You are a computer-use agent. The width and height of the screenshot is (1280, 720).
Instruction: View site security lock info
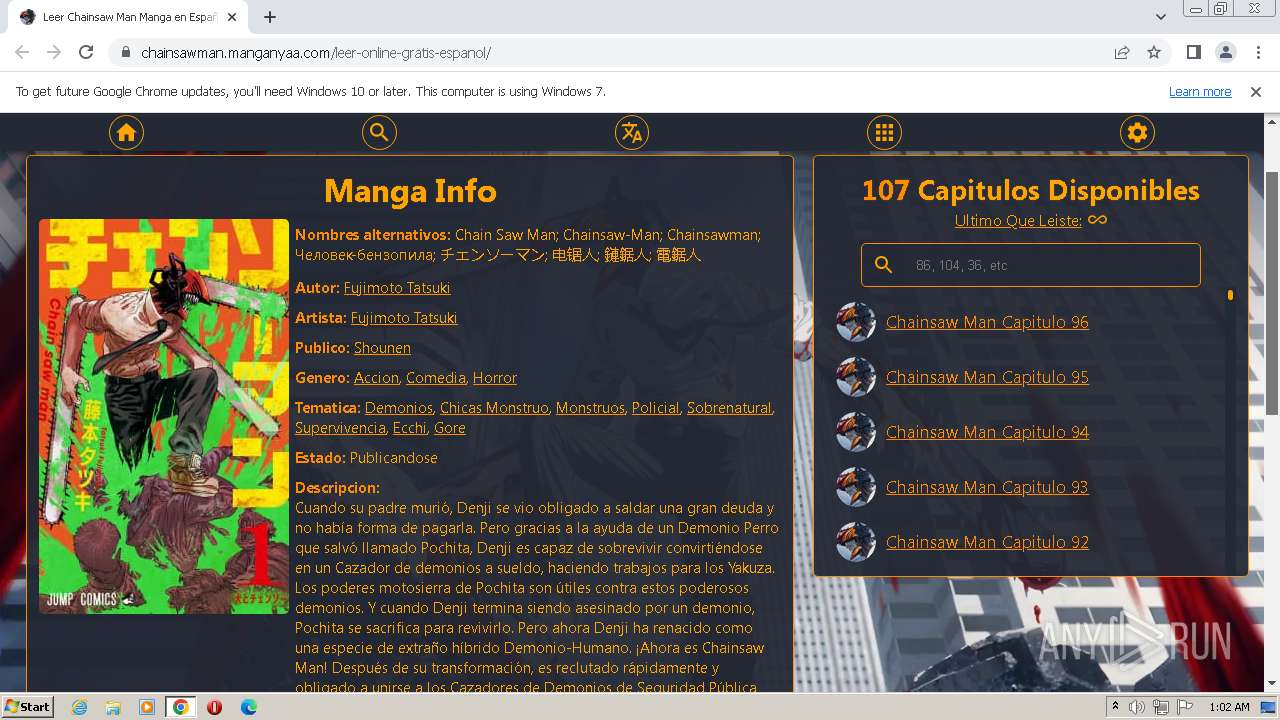pos(126,52)
